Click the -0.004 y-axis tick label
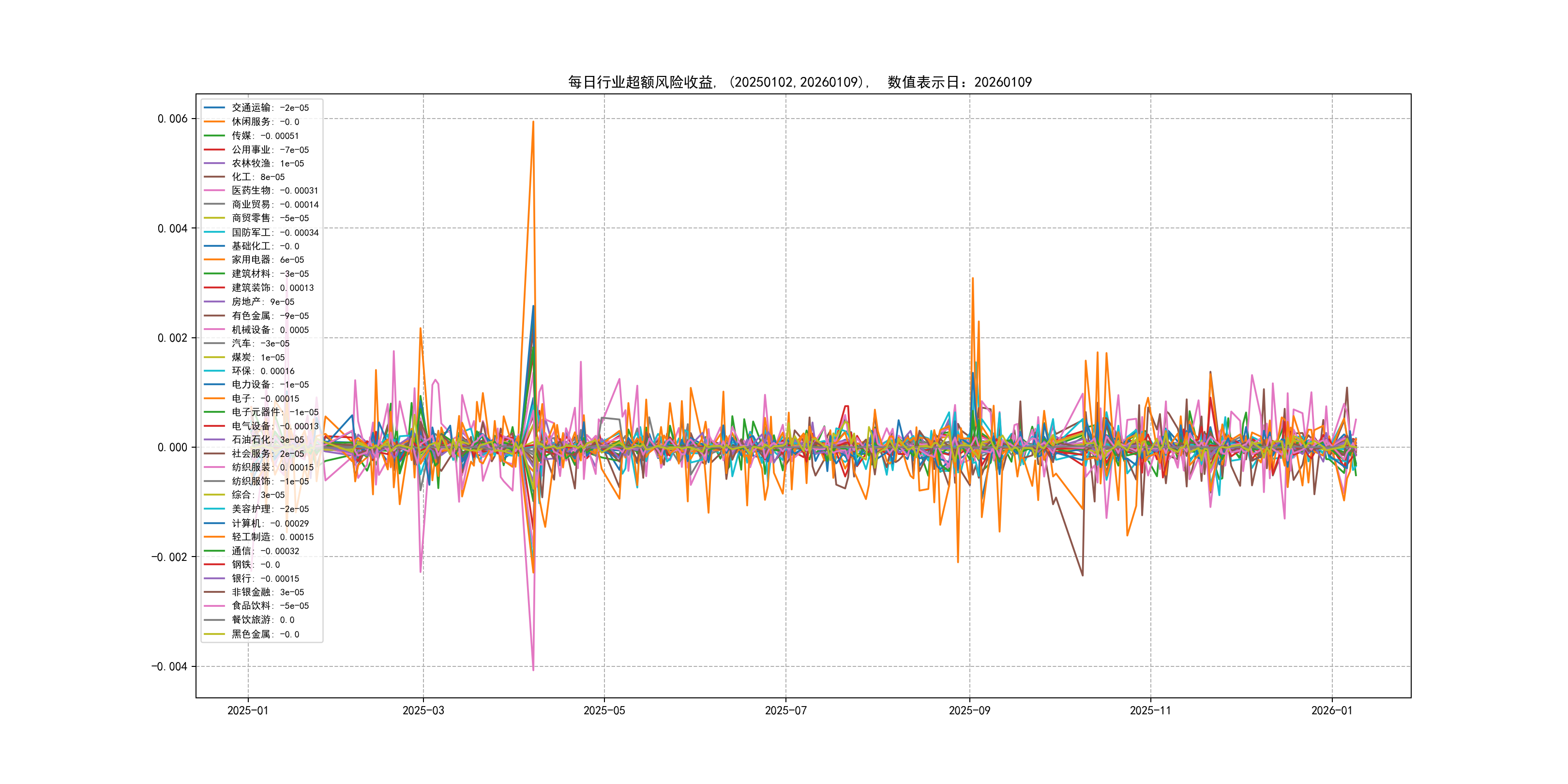This screenshot has width=1568, height=784. (169, 666)
